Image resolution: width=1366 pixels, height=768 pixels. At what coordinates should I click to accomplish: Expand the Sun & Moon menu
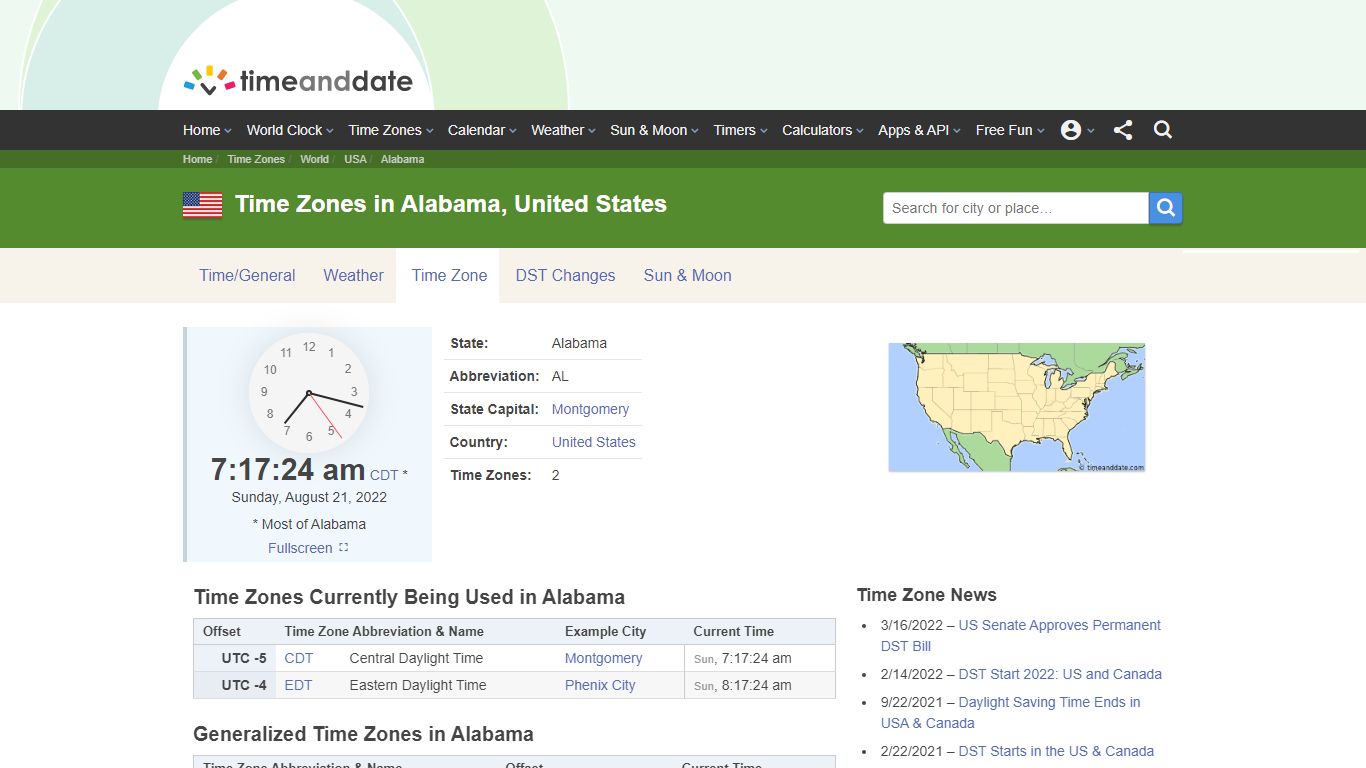click(654, 130)
